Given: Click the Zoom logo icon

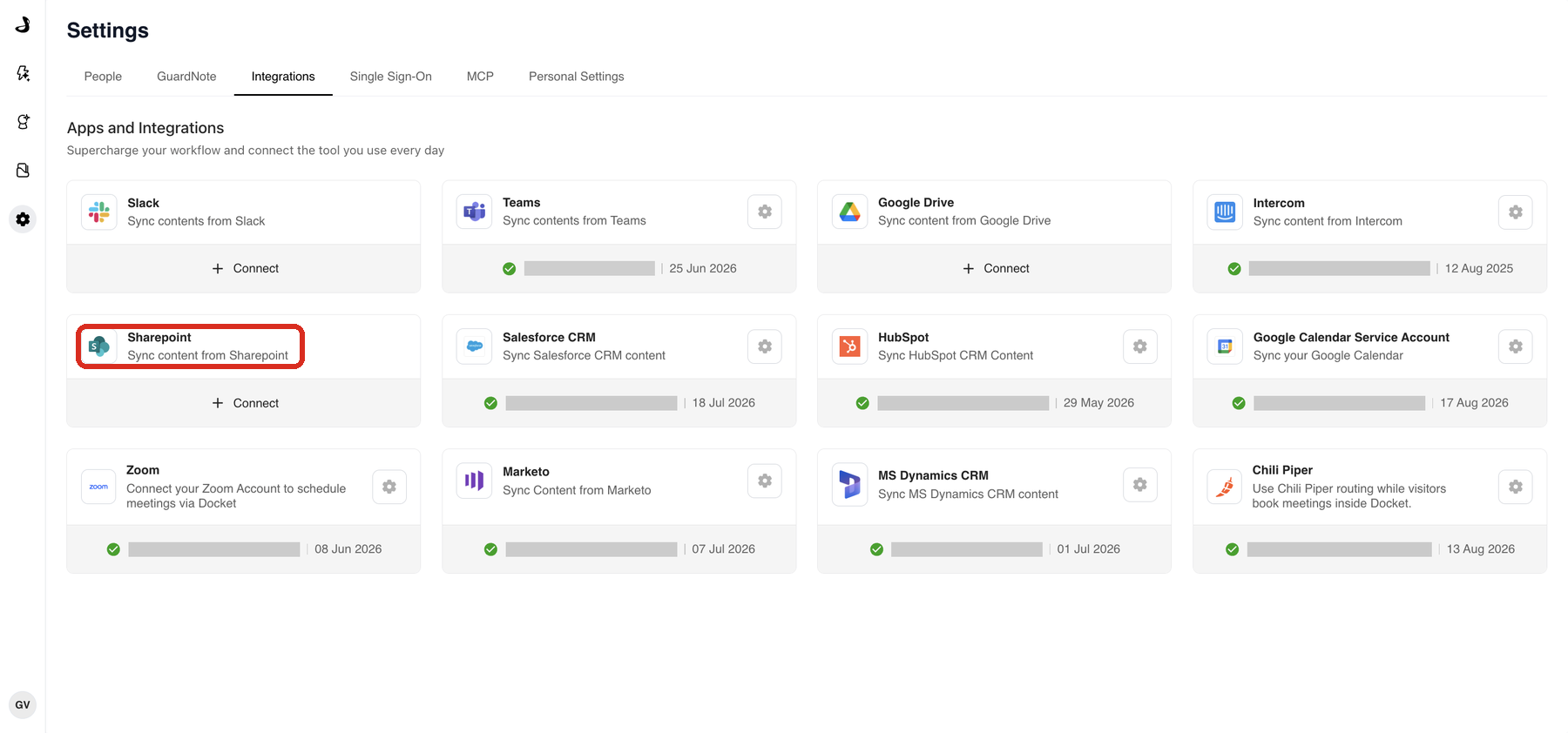Looking at the screenshot, I should coord(99,487).
